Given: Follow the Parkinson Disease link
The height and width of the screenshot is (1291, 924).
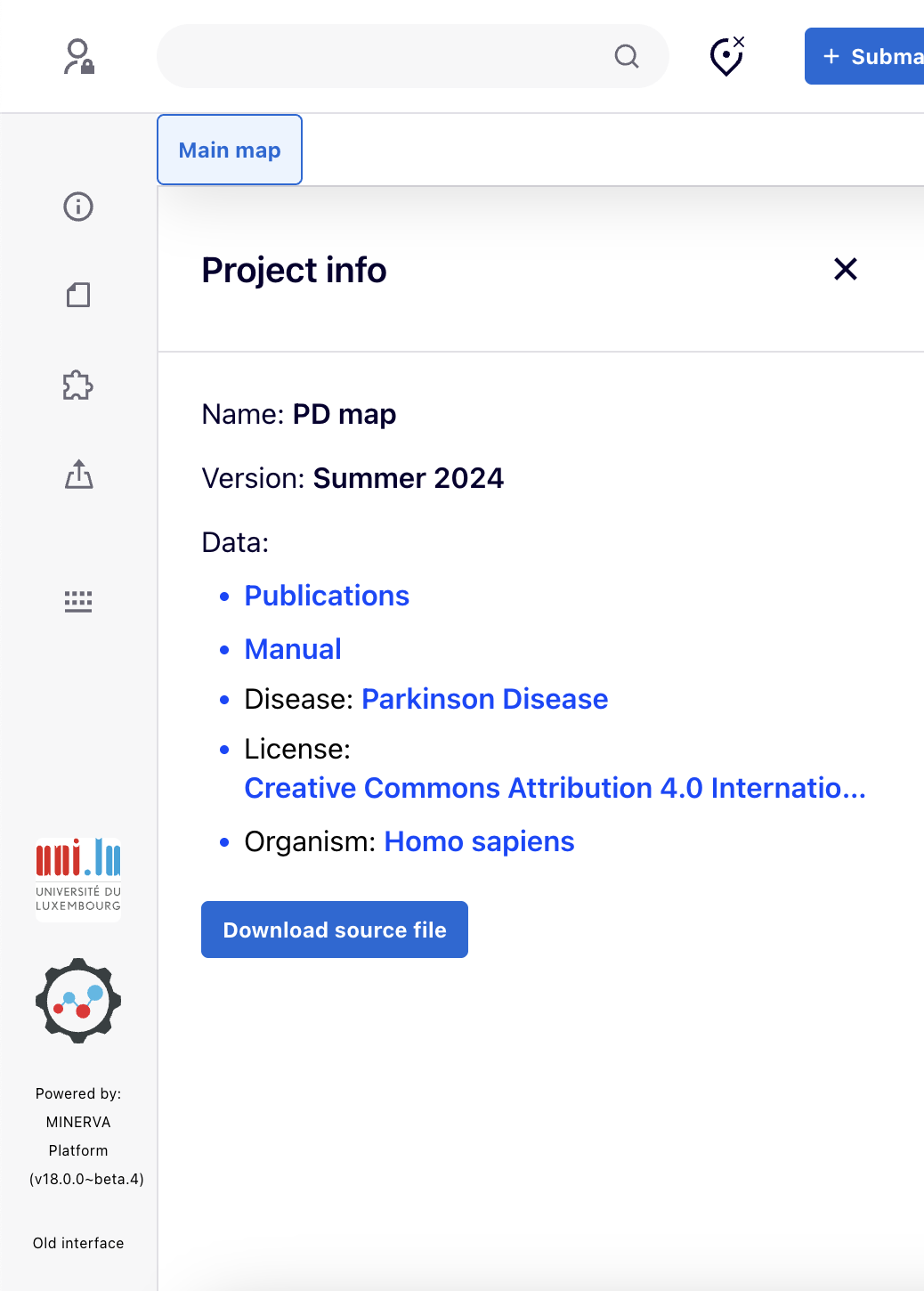Looking at the screenshot, I should tap(484, 699).
